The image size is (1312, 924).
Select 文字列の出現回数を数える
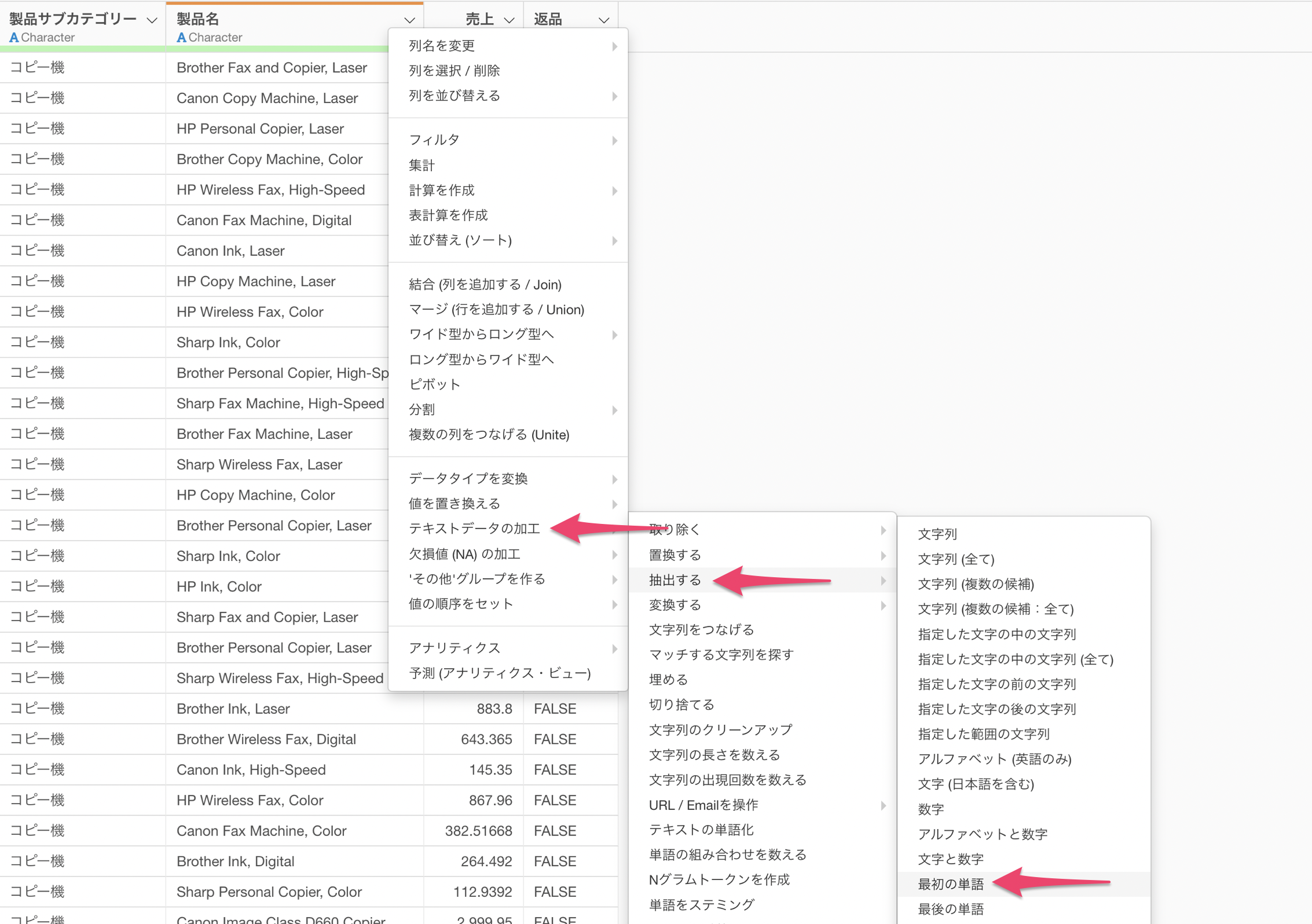[x=763, y=780]
